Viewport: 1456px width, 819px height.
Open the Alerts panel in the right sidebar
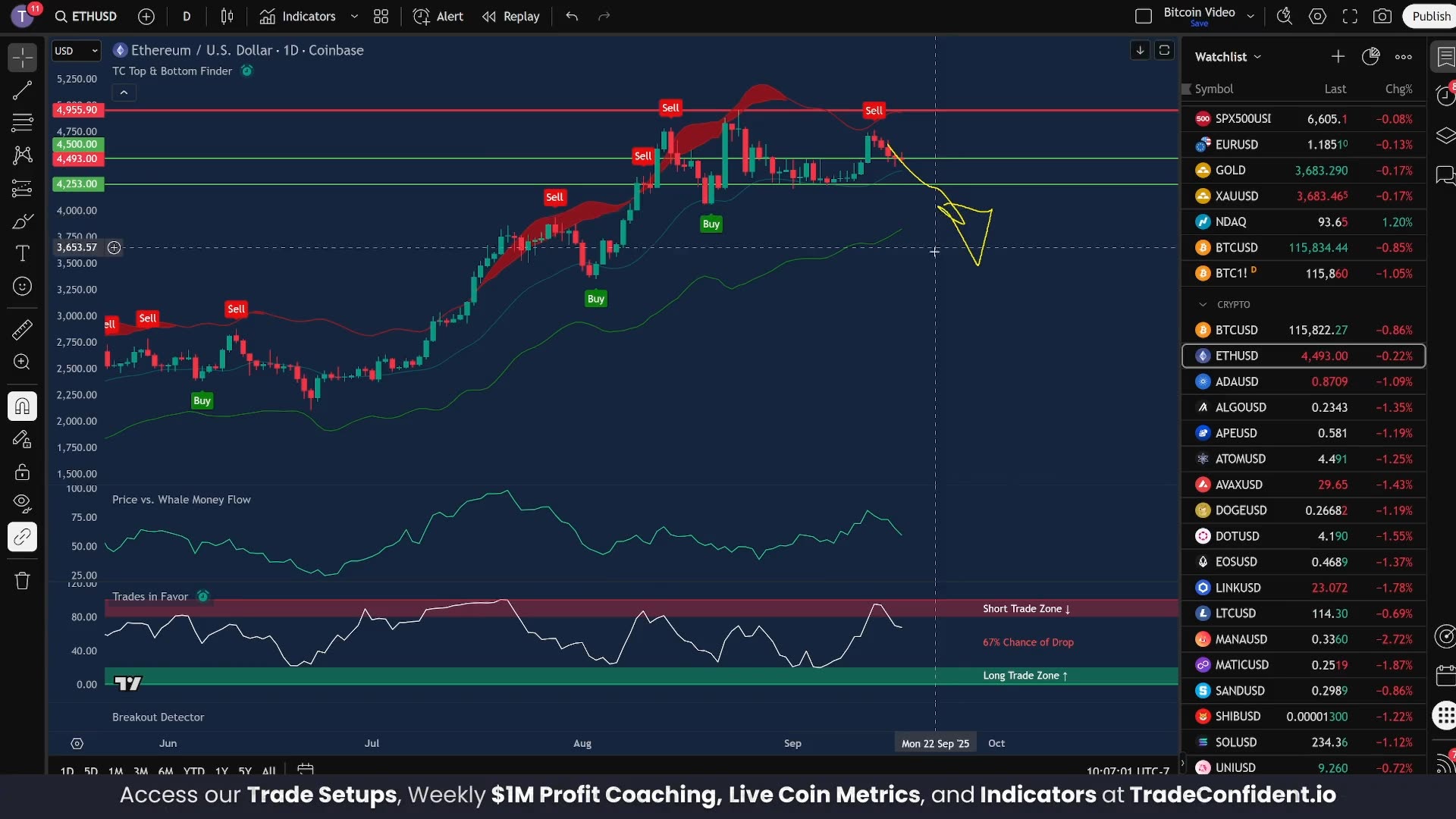coord(1445,95)
